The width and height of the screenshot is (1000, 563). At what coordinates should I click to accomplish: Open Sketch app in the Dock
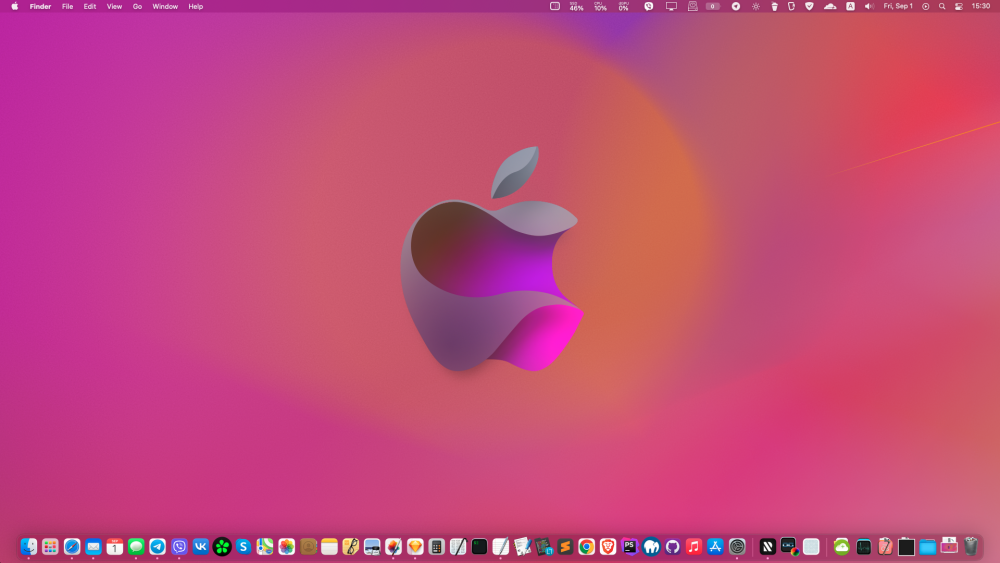point(415,546)
